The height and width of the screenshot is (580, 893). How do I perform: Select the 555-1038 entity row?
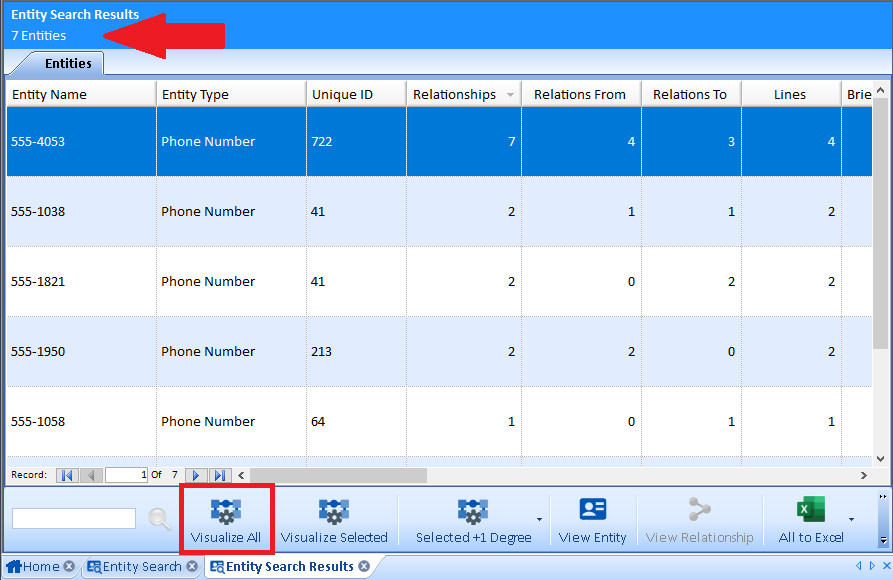[x=439, y=211]
